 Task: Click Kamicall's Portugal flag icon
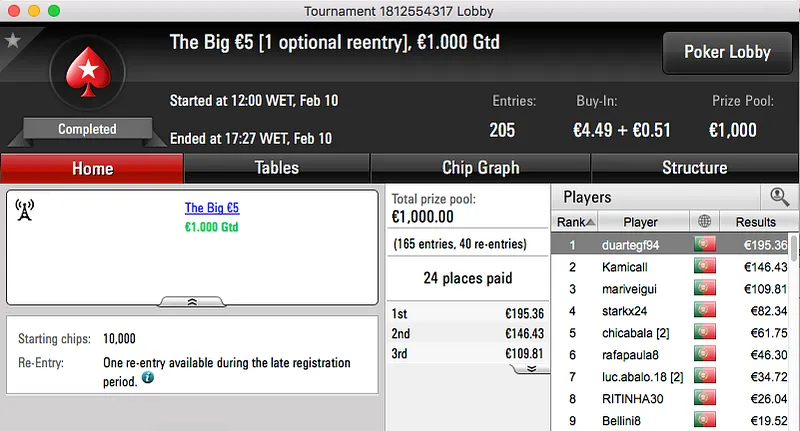[706, 267]
